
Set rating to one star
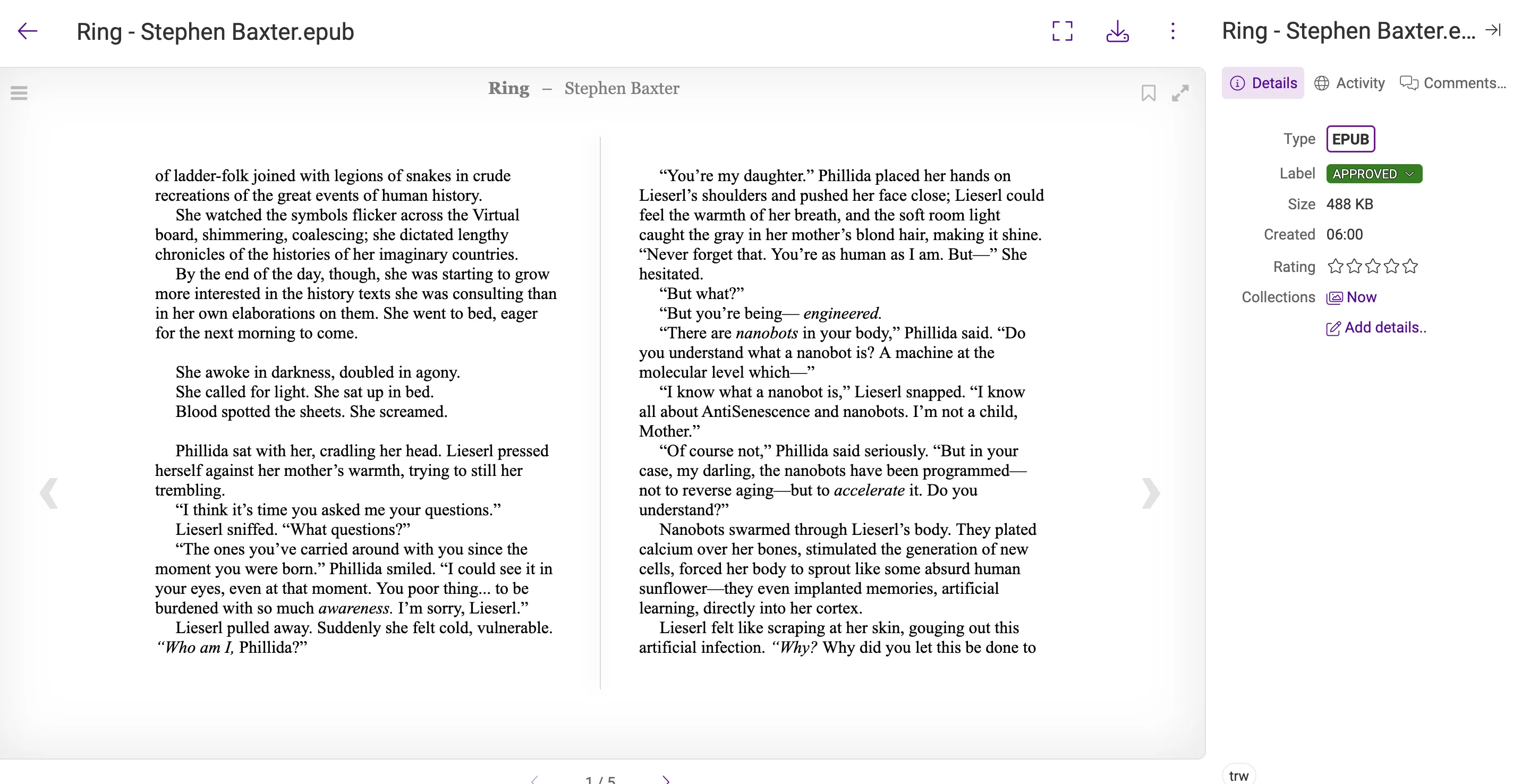click(1335, 267)
